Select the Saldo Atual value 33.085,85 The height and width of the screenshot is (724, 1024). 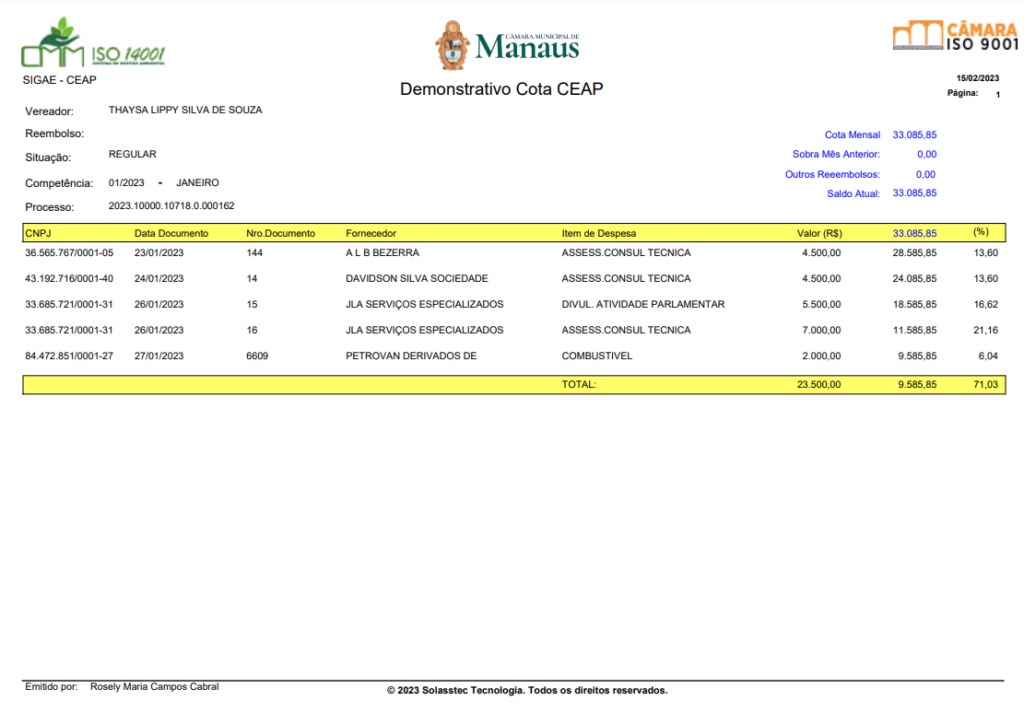click(914, 193)
